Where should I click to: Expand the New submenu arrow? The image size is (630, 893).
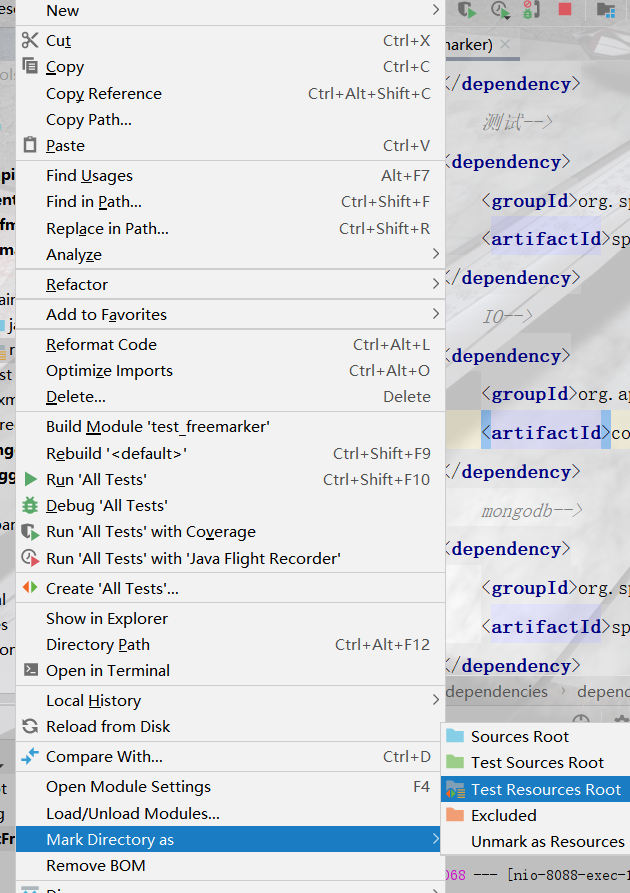(435, 11)
